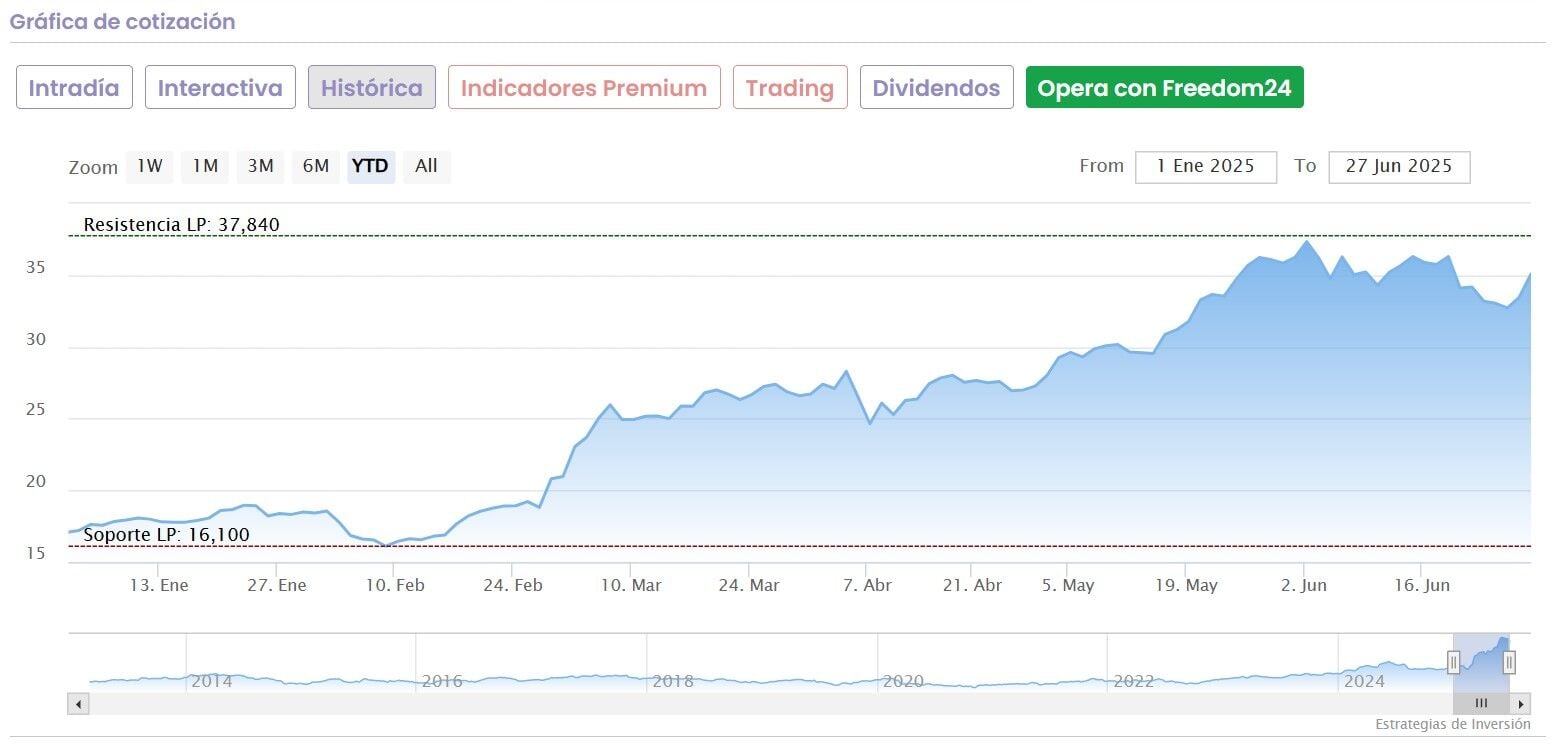Click the scrollbar right arrow button

pyautogui.click(x=1521, y=703)
